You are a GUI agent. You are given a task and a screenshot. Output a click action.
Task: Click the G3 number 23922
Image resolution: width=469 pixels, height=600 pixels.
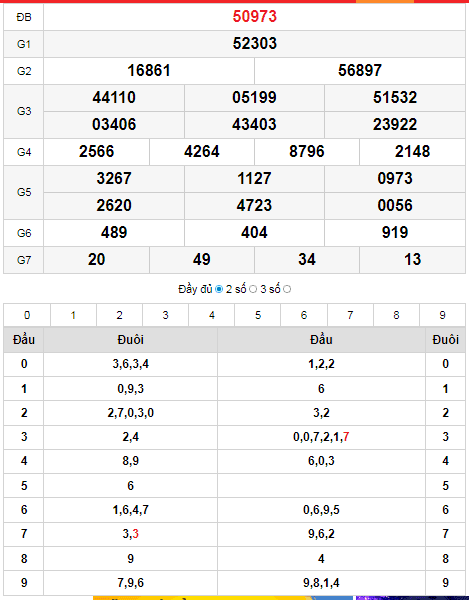(395, 125)
